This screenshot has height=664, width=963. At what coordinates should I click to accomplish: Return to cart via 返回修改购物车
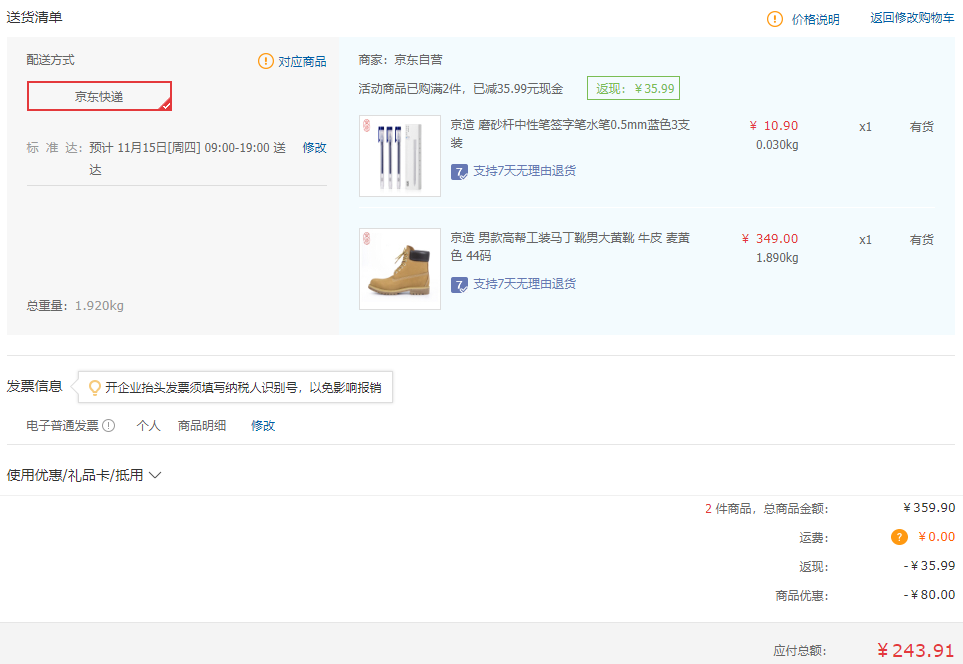coord(912,18)
